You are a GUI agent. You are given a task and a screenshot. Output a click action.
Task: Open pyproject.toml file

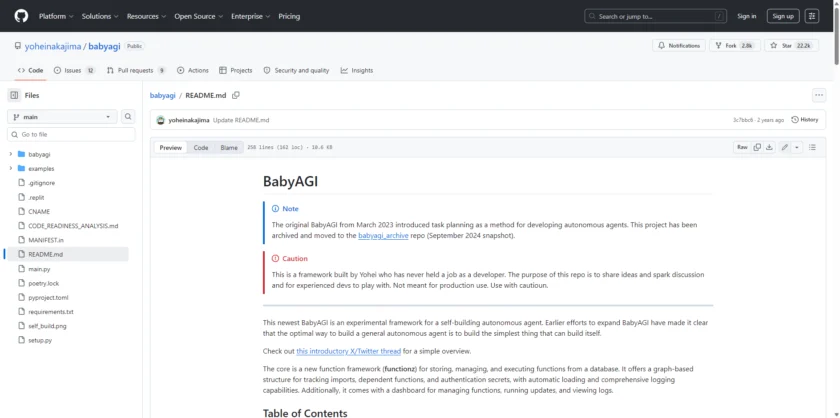point(48,297)
